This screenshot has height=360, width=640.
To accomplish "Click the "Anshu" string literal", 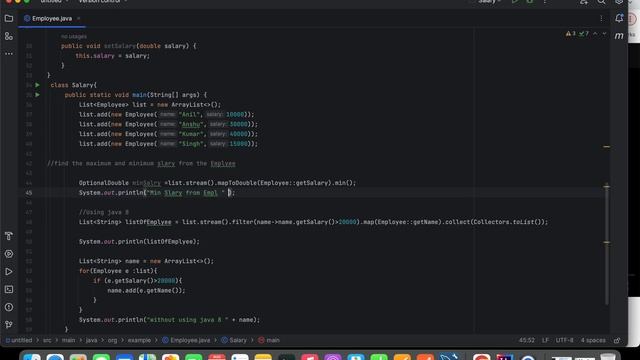I will click(191, 124).
